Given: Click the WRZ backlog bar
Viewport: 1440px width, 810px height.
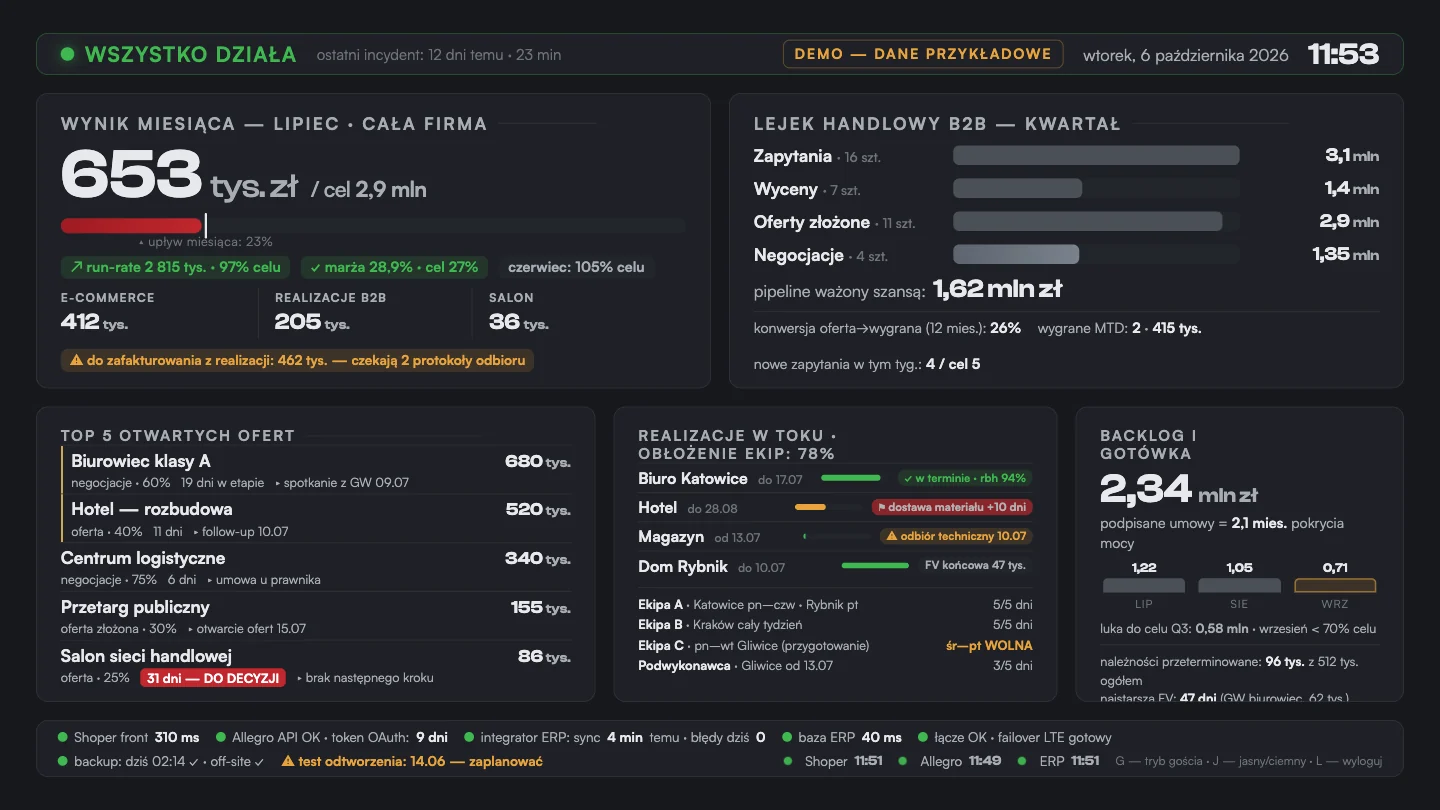Looking at the screenshot, I should coord(1335,586).
